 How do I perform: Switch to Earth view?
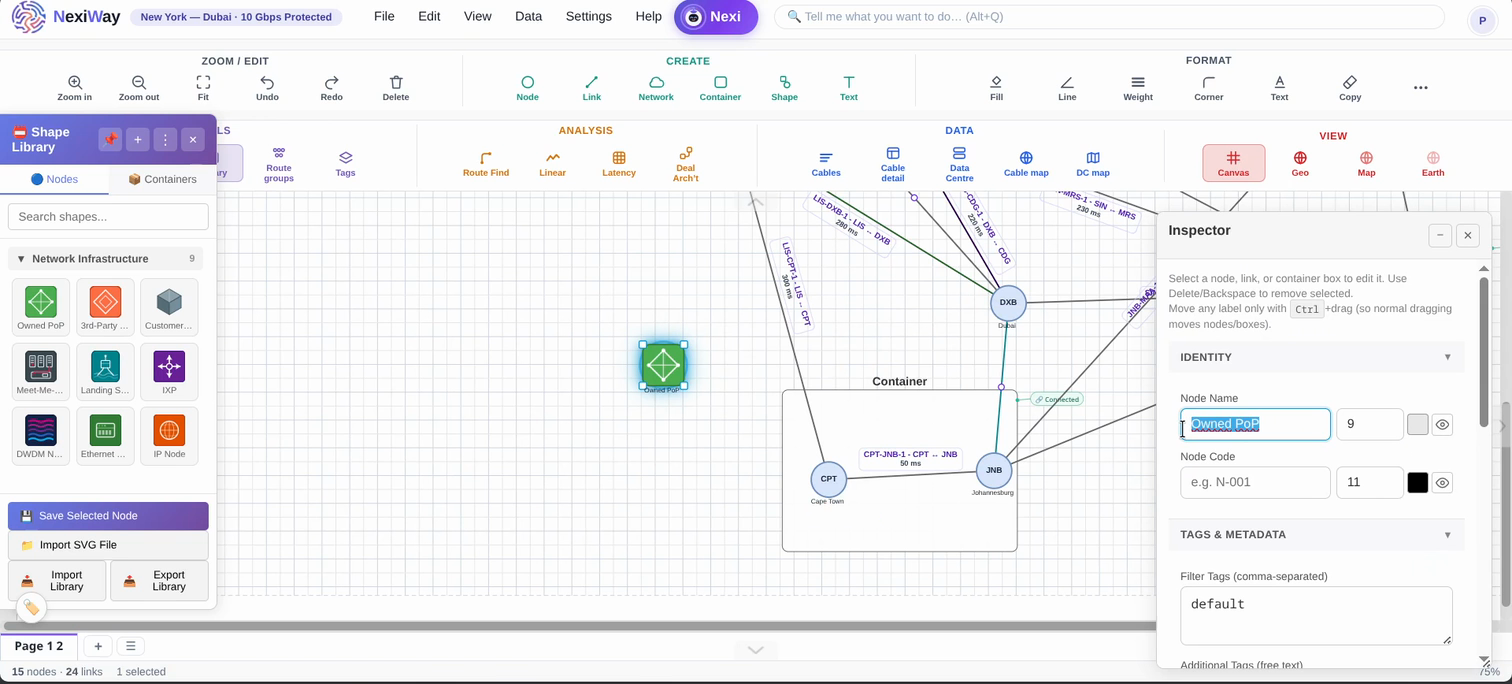click(x=1433, y=163)
